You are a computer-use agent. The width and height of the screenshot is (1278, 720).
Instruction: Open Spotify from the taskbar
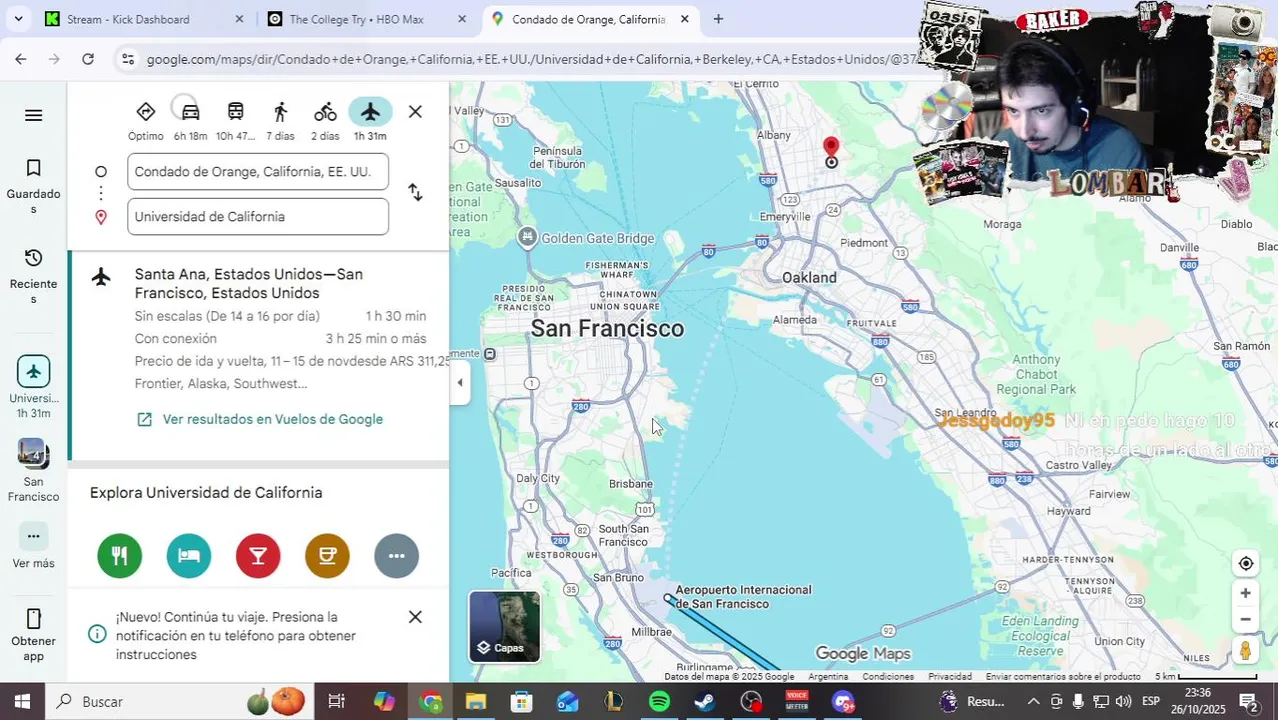[x=659, y=702]
